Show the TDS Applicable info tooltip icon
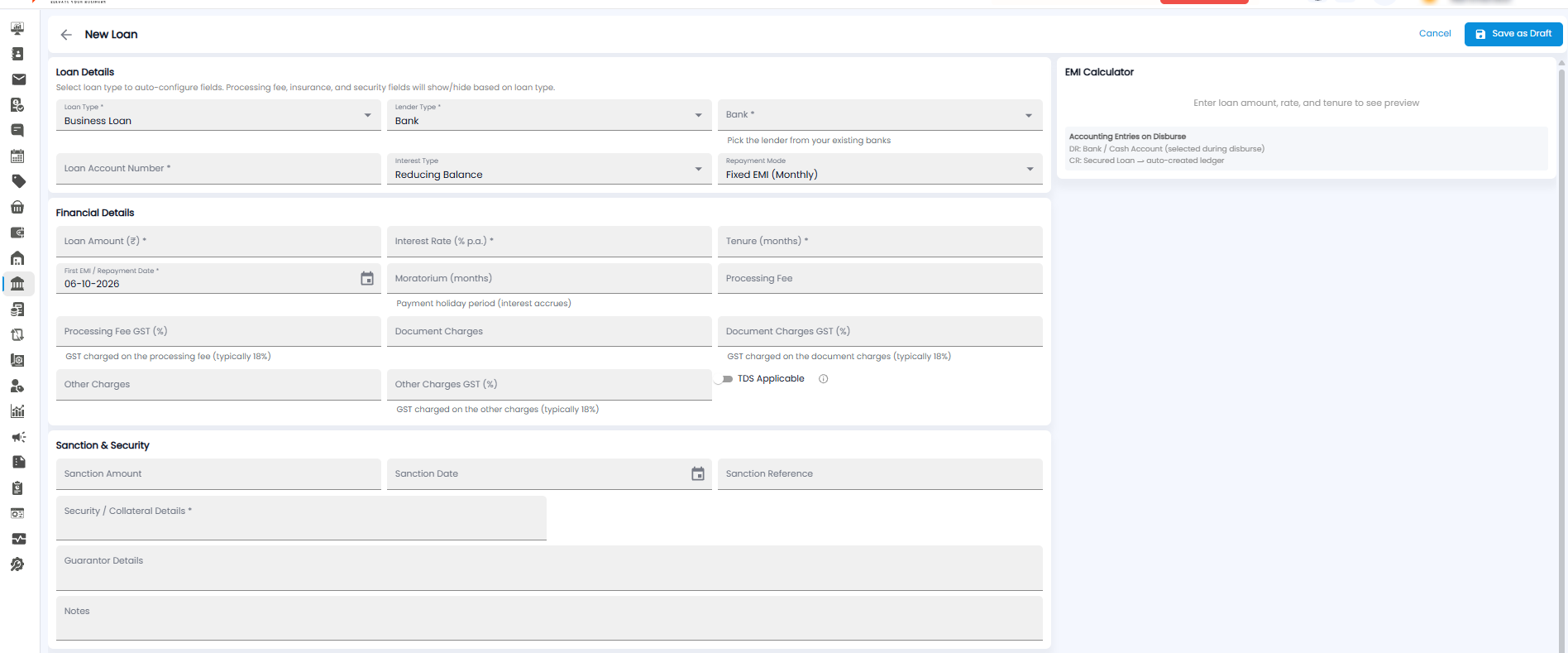 (823, 379)
